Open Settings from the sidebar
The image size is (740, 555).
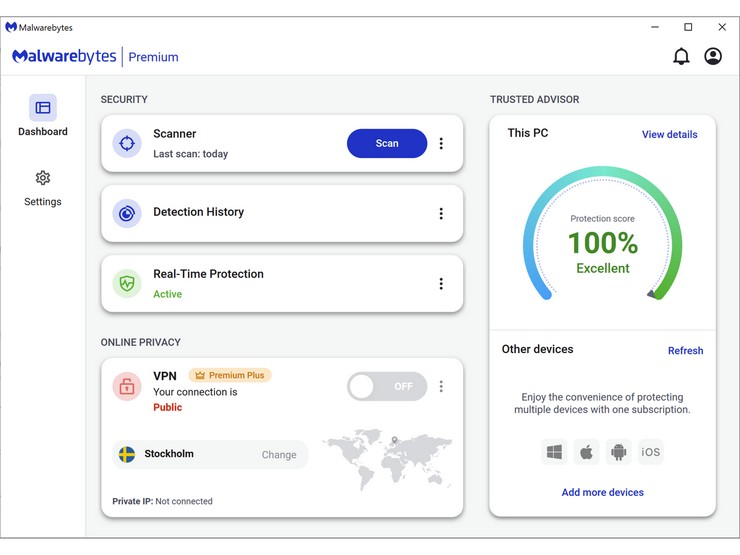(43, 187)
